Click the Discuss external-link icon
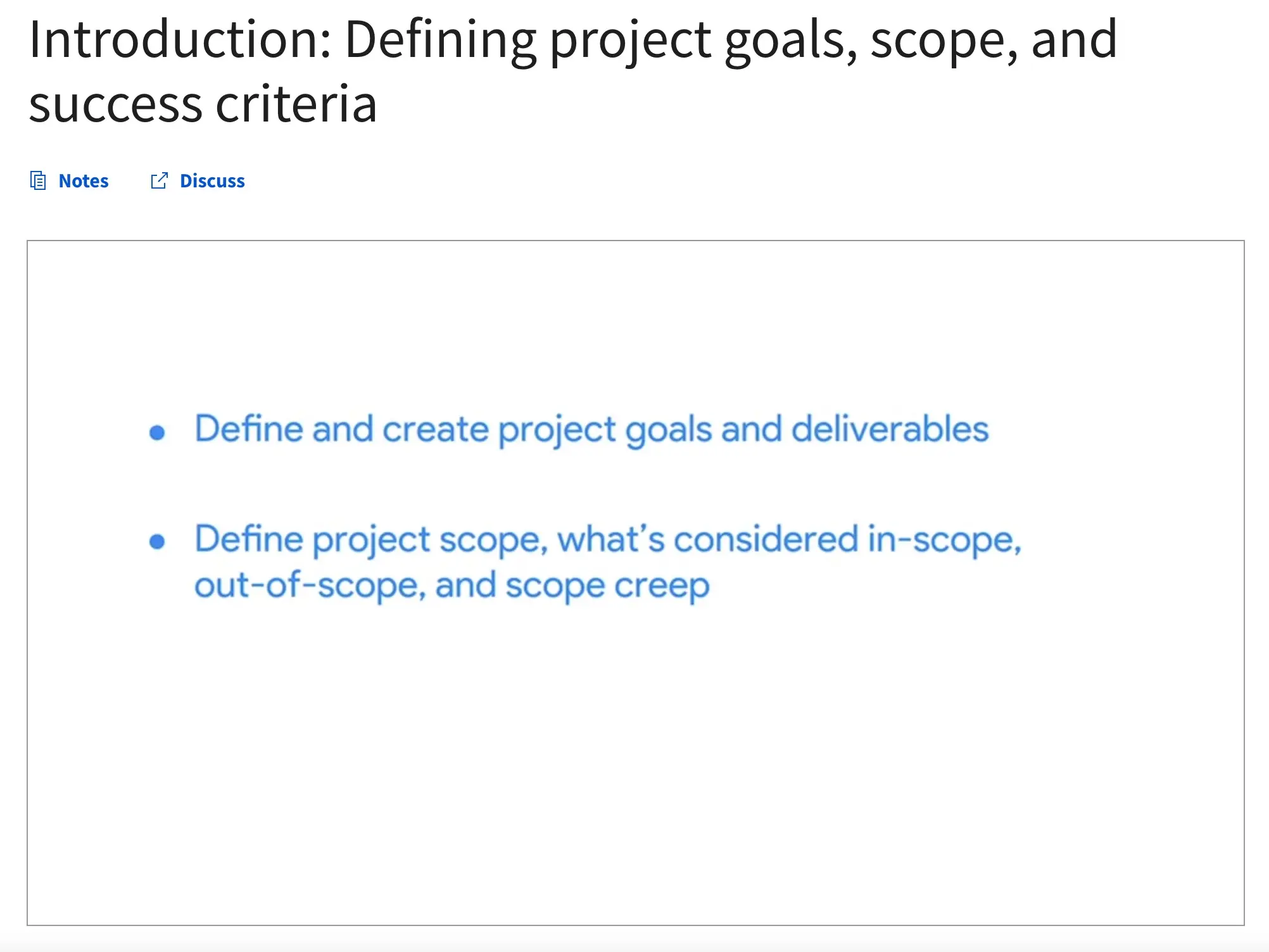 pyautogui.click(x=159, y=181)
